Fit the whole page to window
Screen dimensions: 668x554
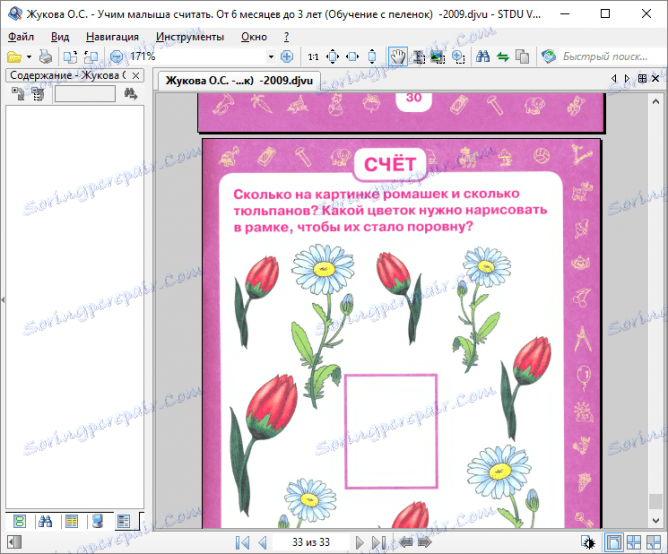(332, 57)
